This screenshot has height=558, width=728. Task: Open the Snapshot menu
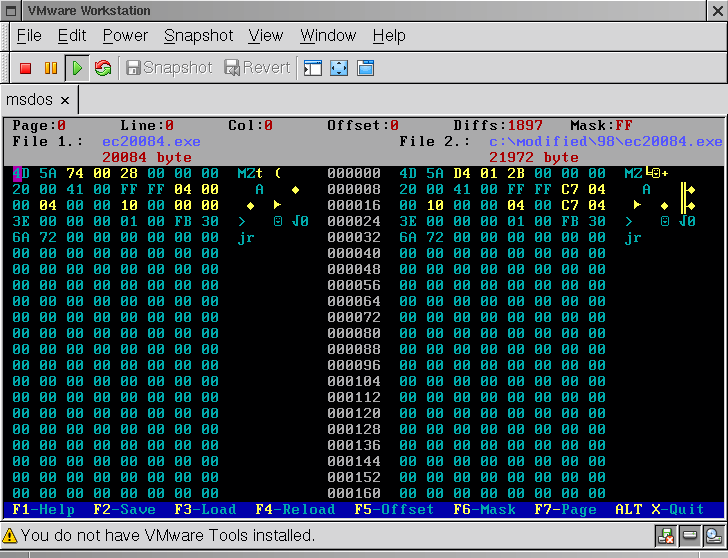tap(198, 36)
